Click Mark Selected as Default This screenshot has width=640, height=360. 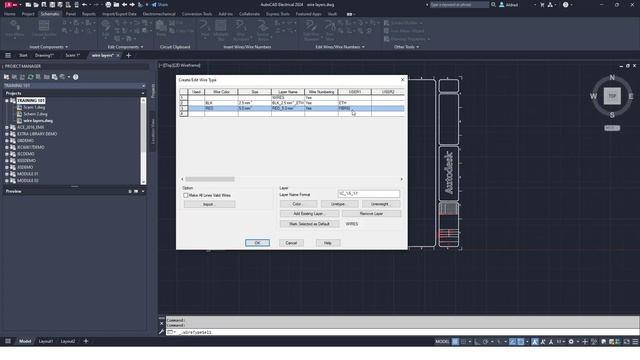[309, 224]
